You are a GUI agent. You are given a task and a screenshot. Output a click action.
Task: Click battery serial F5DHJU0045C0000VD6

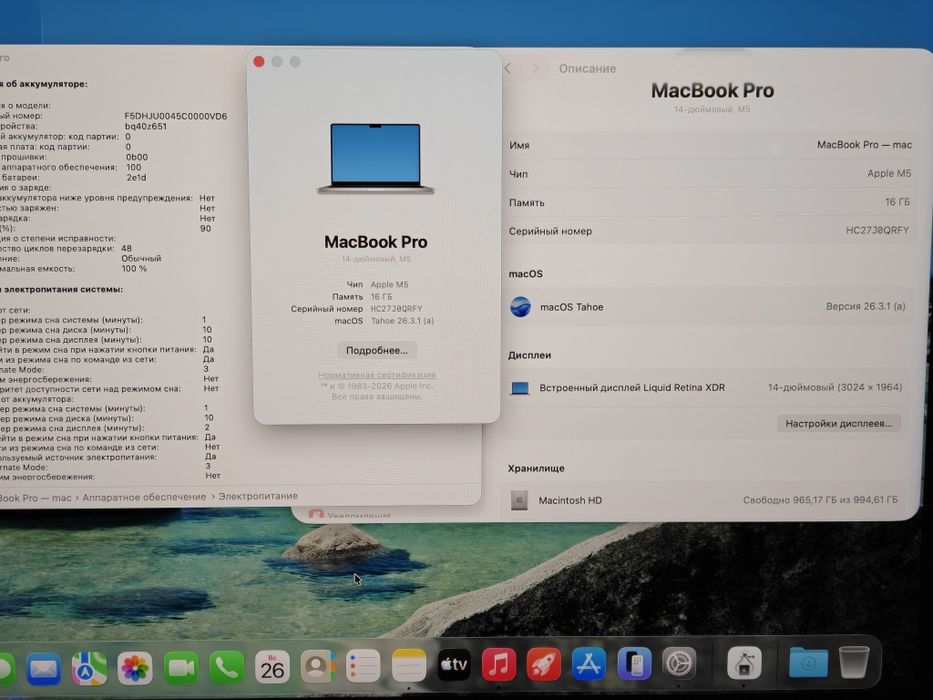click(x=176, y=117)
